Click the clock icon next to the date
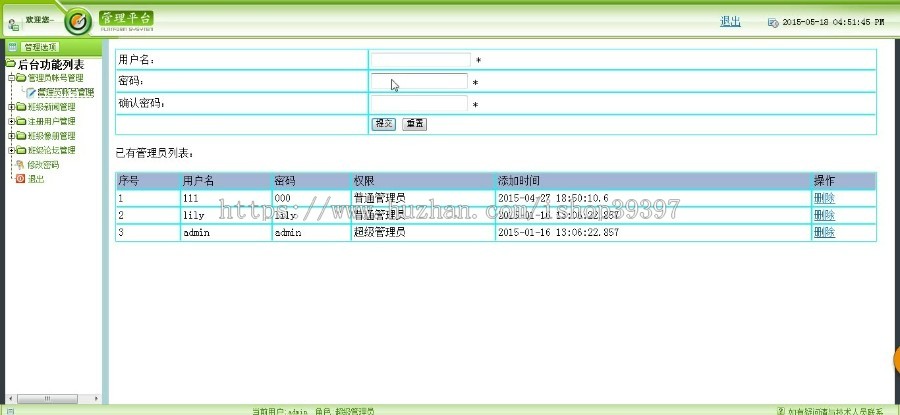This screenshot has width=900, height=415. pos(773,22)
